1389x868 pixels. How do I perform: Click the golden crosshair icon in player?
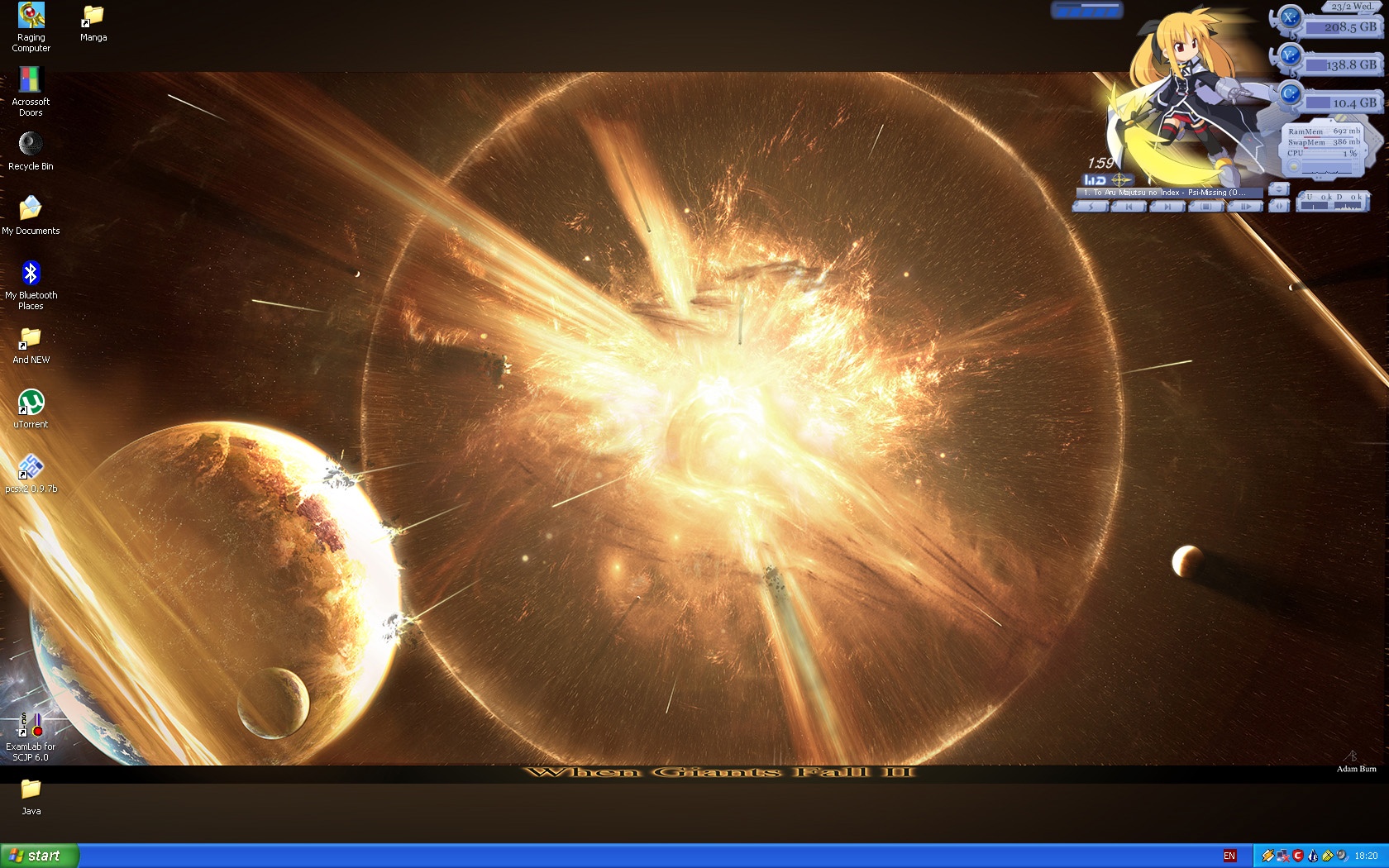click(x=1120, y=180)
